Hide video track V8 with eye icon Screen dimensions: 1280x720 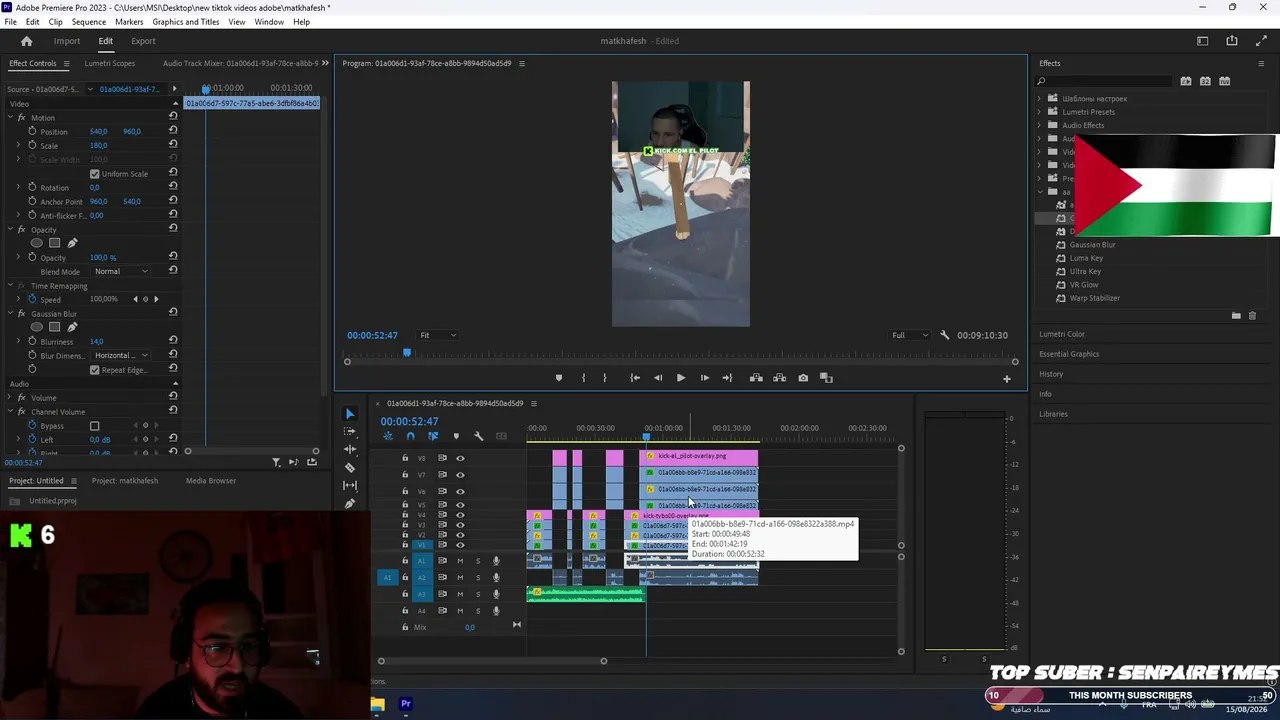coord(460,458)
